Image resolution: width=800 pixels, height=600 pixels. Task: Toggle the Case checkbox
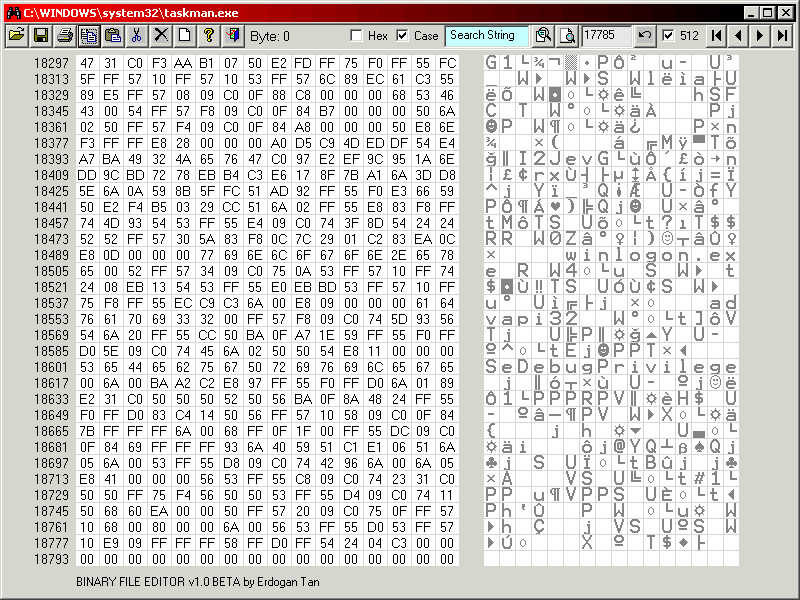click(x=403, y=36)
